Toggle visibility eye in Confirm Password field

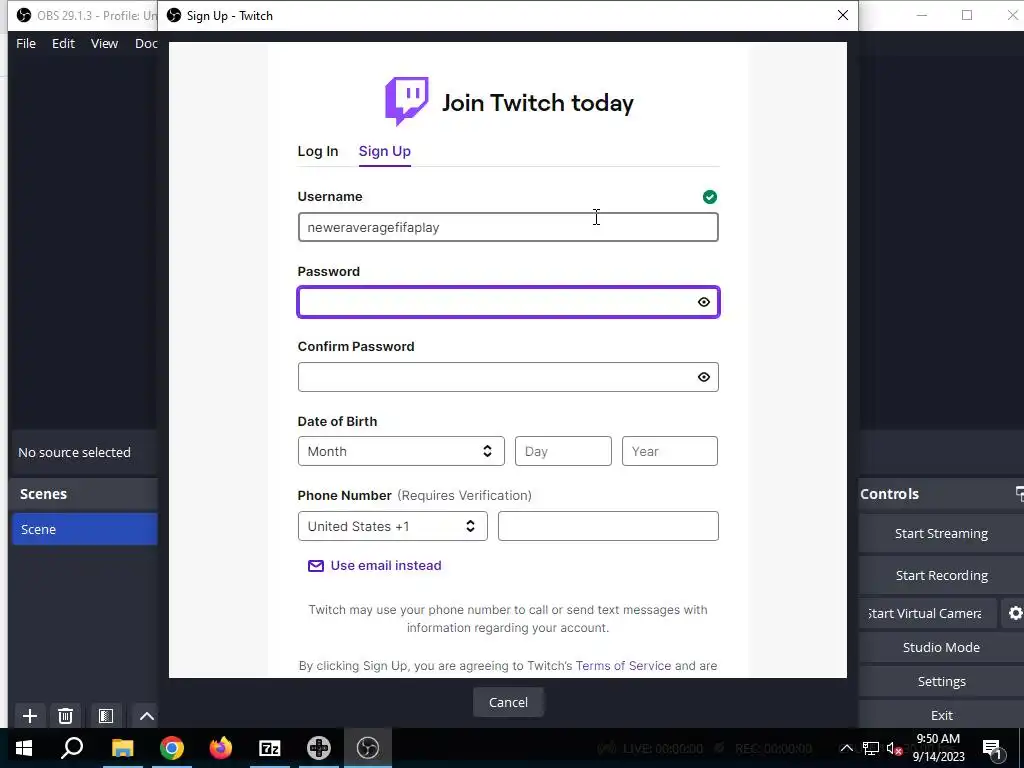click(x=703, y=377)
